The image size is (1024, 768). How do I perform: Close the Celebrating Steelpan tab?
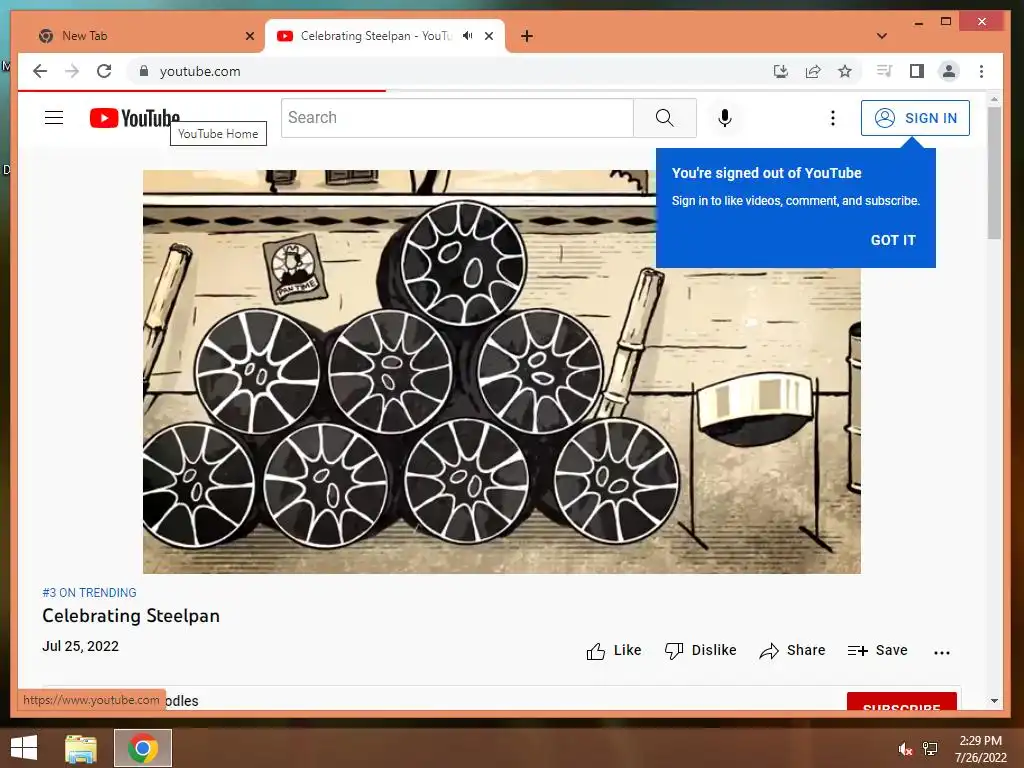coord(489,36)
